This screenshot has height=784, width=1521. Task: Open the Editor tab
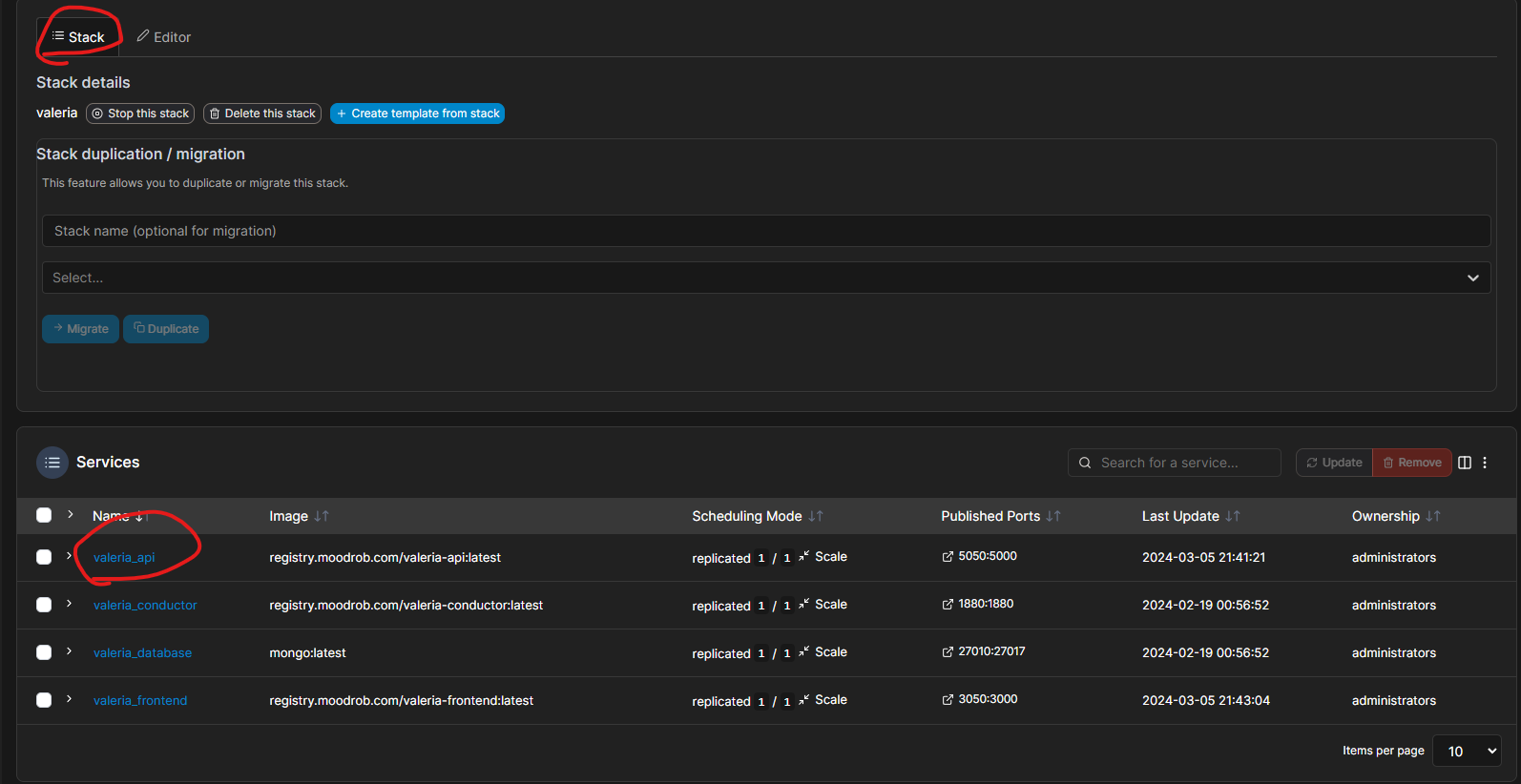164,37
